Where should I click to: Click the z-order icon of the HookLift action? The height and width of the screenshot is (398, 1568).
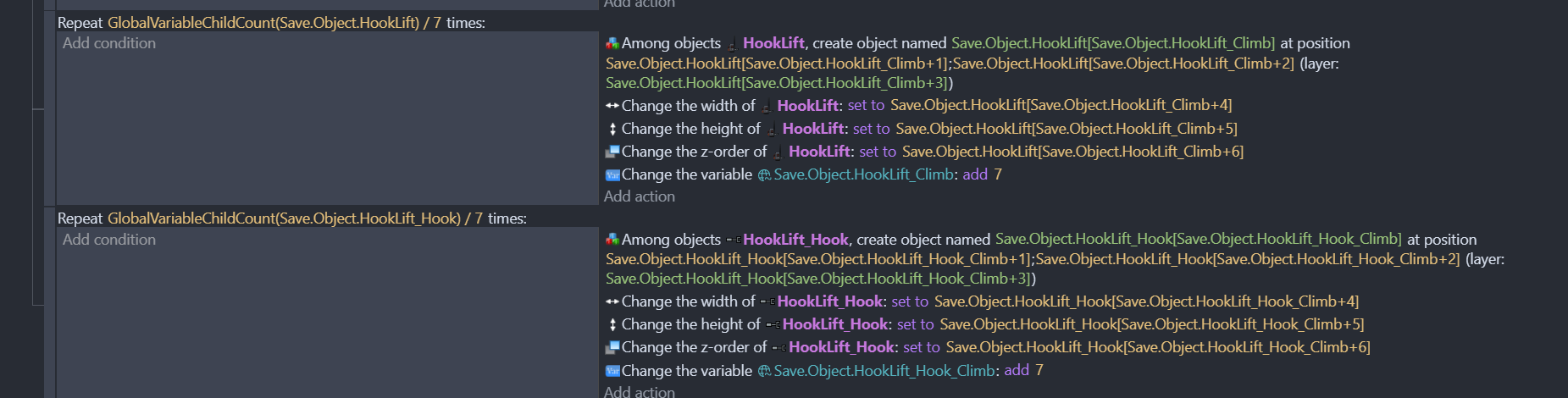click(x=612, y=152)
